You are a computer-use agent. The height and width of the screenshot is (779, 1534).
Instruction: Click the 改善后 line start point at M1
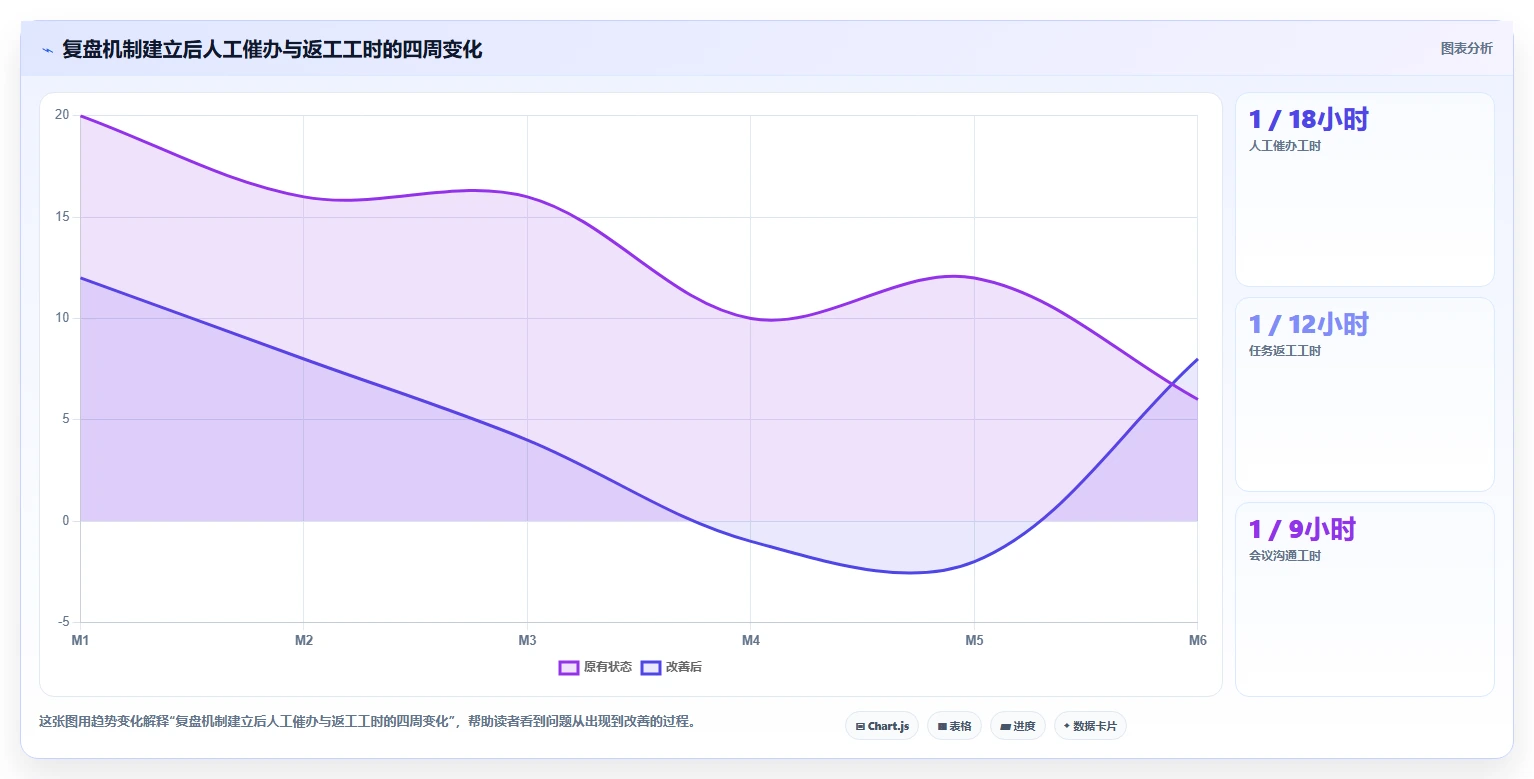(80, 278)
